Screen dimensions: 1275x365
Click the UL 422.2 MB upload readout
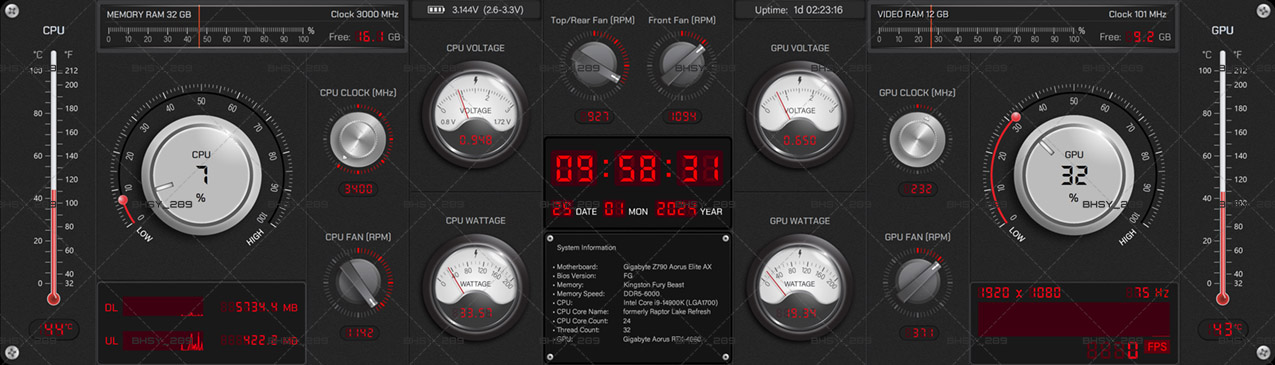click(260, 340)
